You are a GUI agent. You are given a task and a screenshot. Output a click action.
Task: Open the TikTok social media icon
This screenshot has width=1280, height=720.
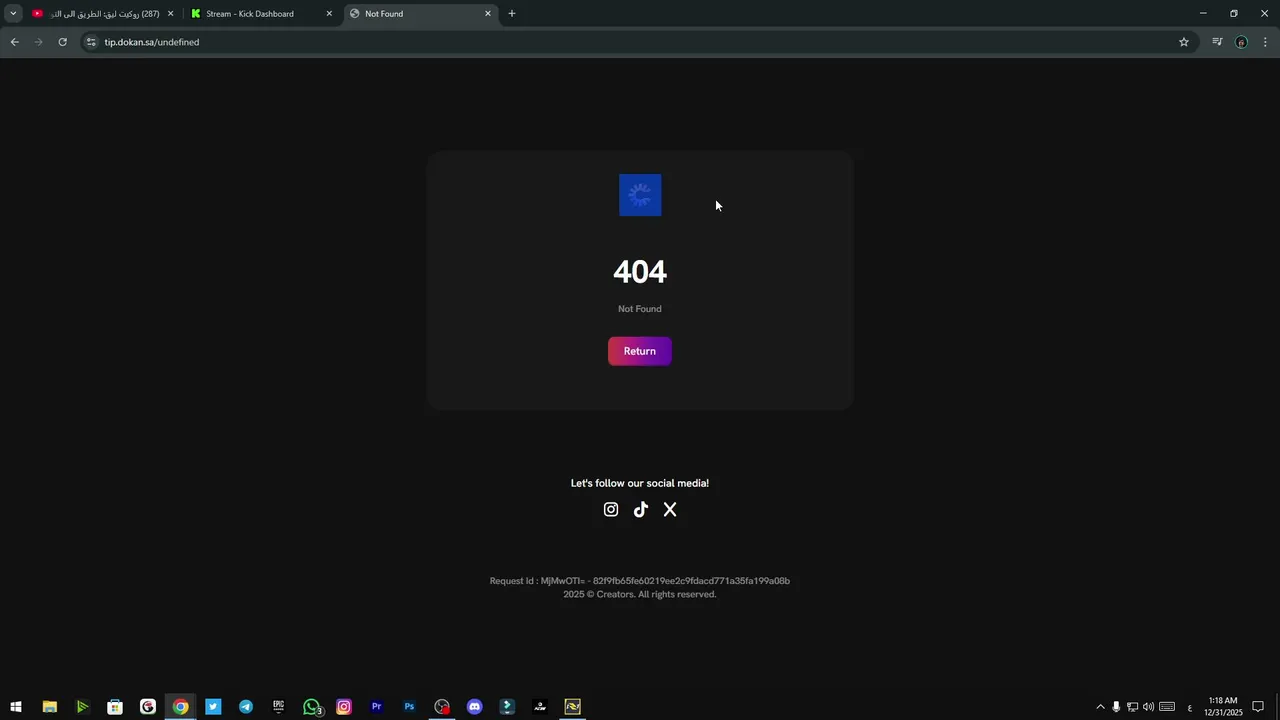point(641,509)
